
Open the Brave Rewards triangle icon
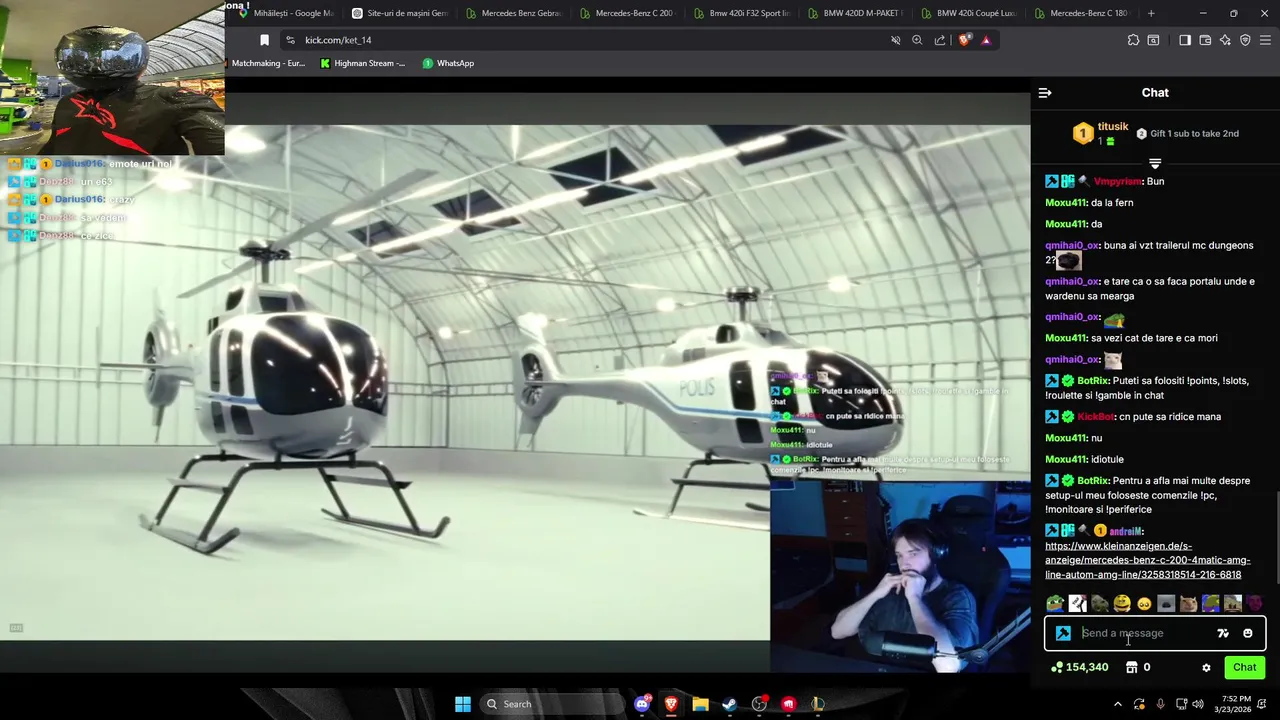point(986,40)
